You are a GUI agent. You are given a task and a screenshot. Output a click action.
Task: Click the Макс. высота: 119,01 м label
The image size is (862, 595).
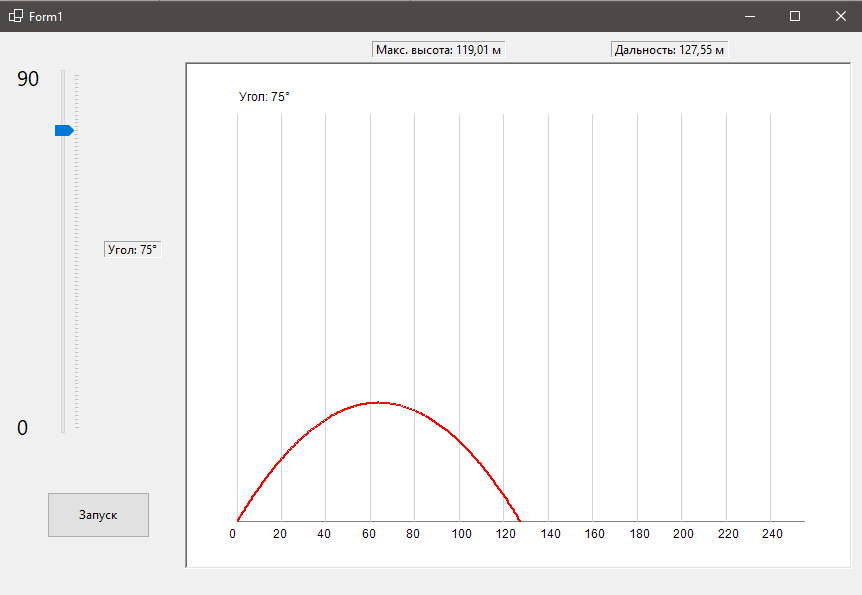point(438,50)
